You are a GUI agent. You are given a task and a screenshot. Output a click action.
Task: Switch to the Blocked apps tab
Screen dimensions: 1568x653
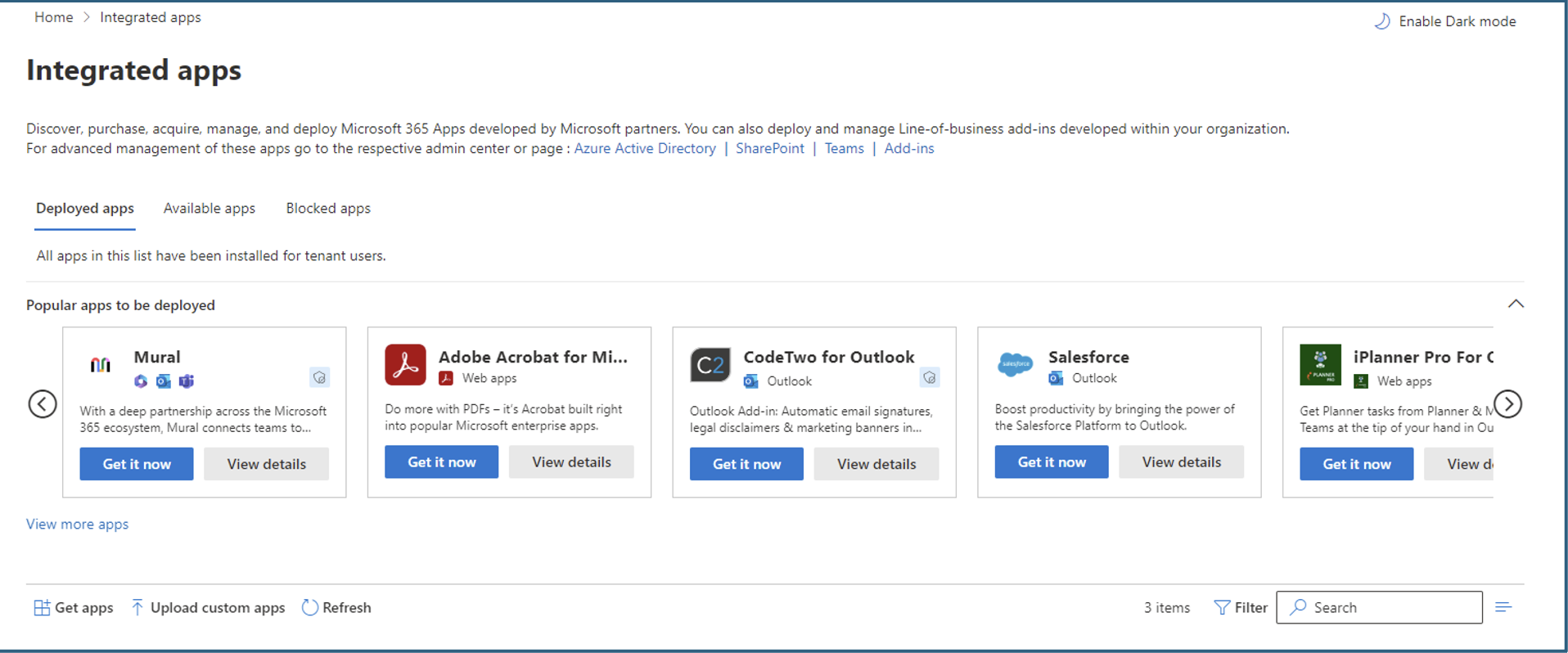(328, 209)
